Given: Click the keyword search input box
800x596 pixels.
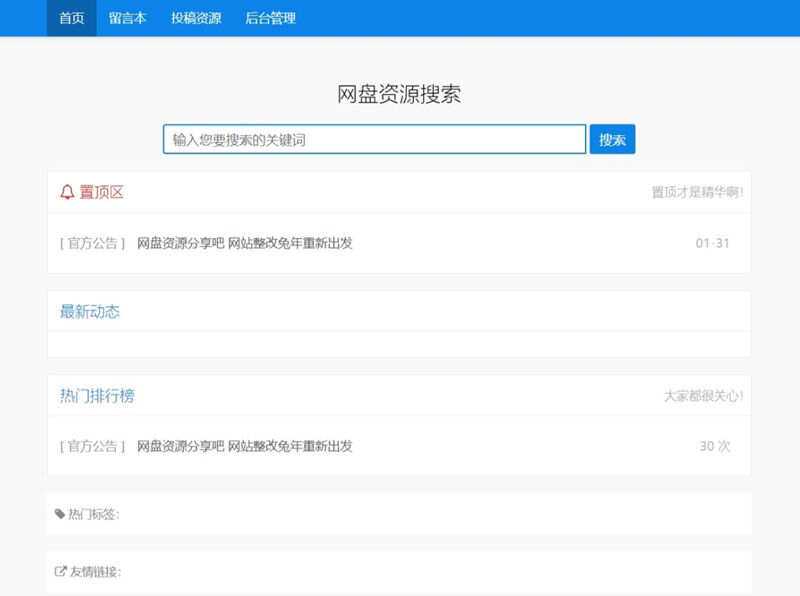Looking at the screenshot, I should pyautogui.click(x=374, y=139).
